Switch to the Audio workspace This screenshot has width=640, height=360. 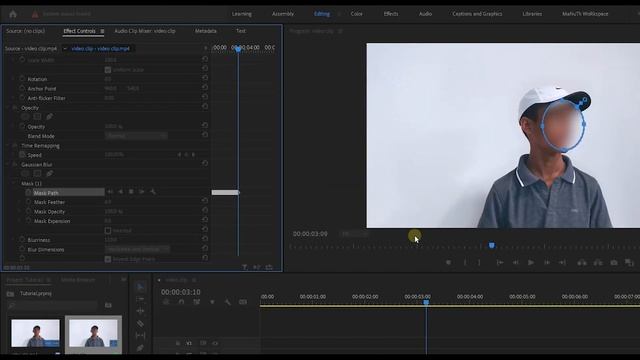425,14
